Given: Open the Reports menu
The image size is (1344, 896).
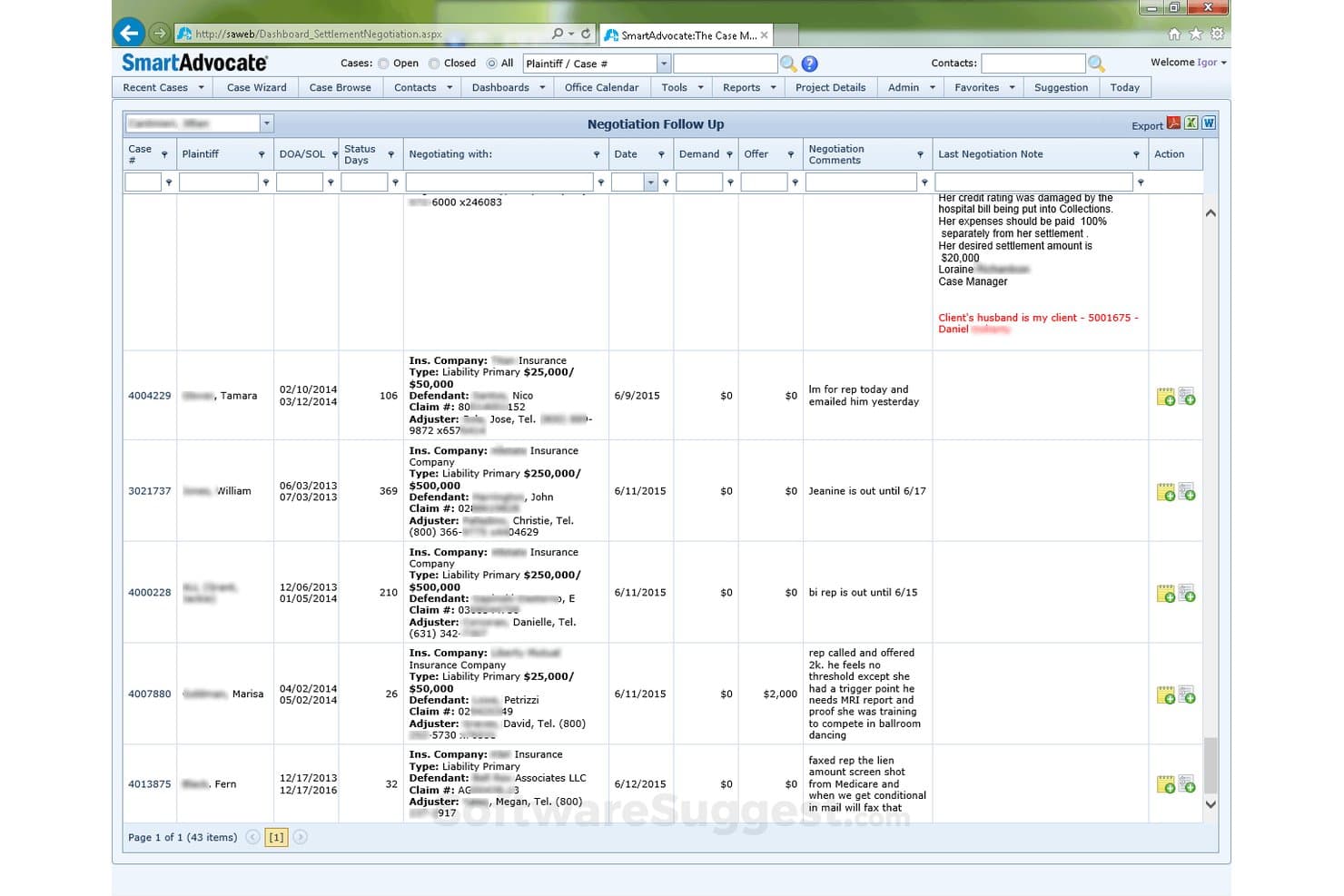Looking at the screenshot, I should pyautogui.click(x=749, y=87).
